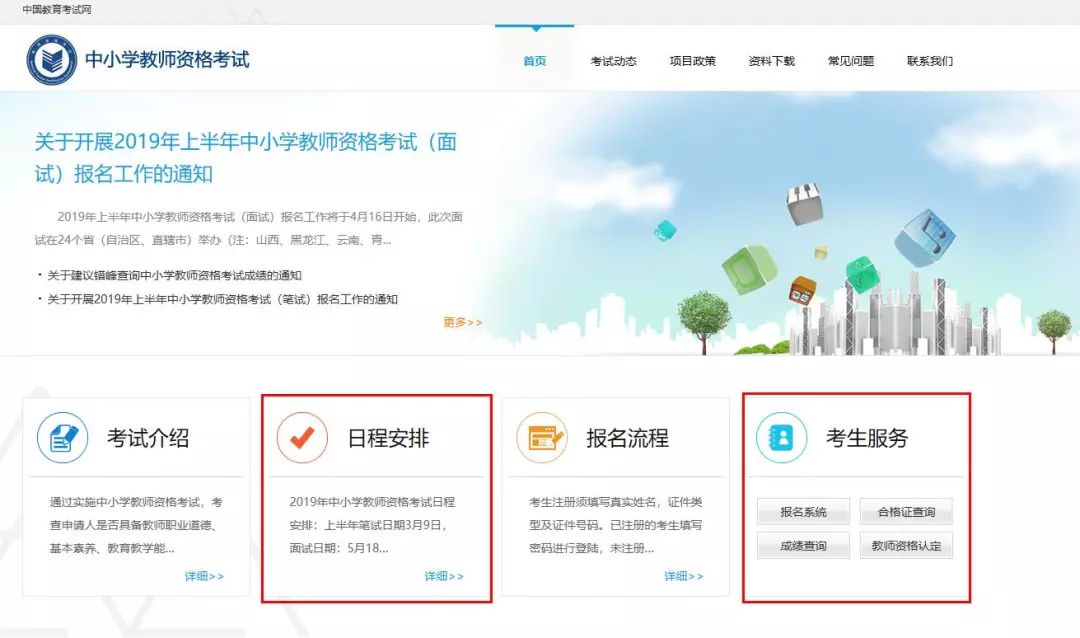Open the 首页 navigation tab
Image resolution: width=1080 pixels, height=638 pixels.
point(534,61)
